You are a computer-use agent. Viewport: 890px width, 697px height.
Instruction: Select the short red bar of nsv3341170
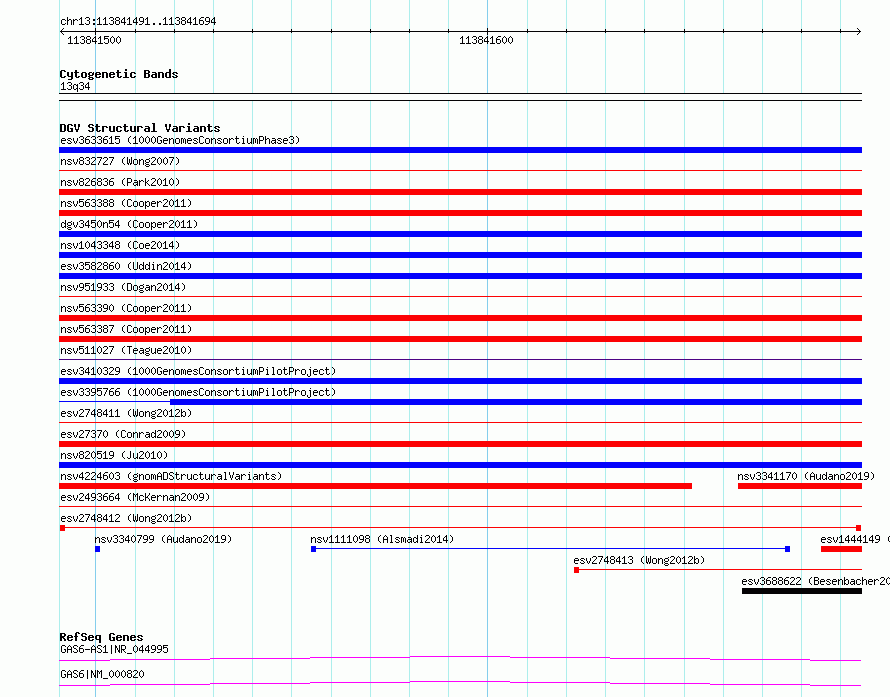pos(800,486)
